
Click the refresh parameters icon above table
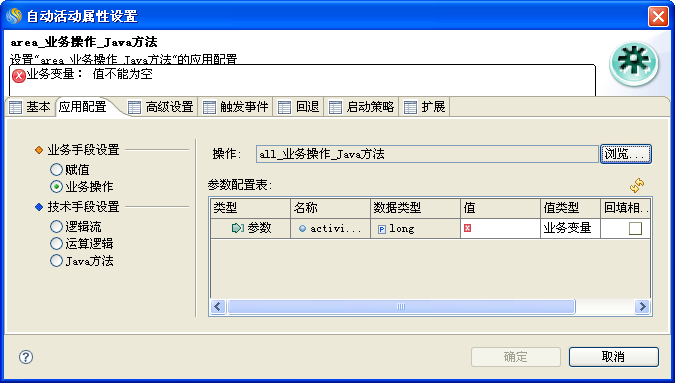[637, 185]
